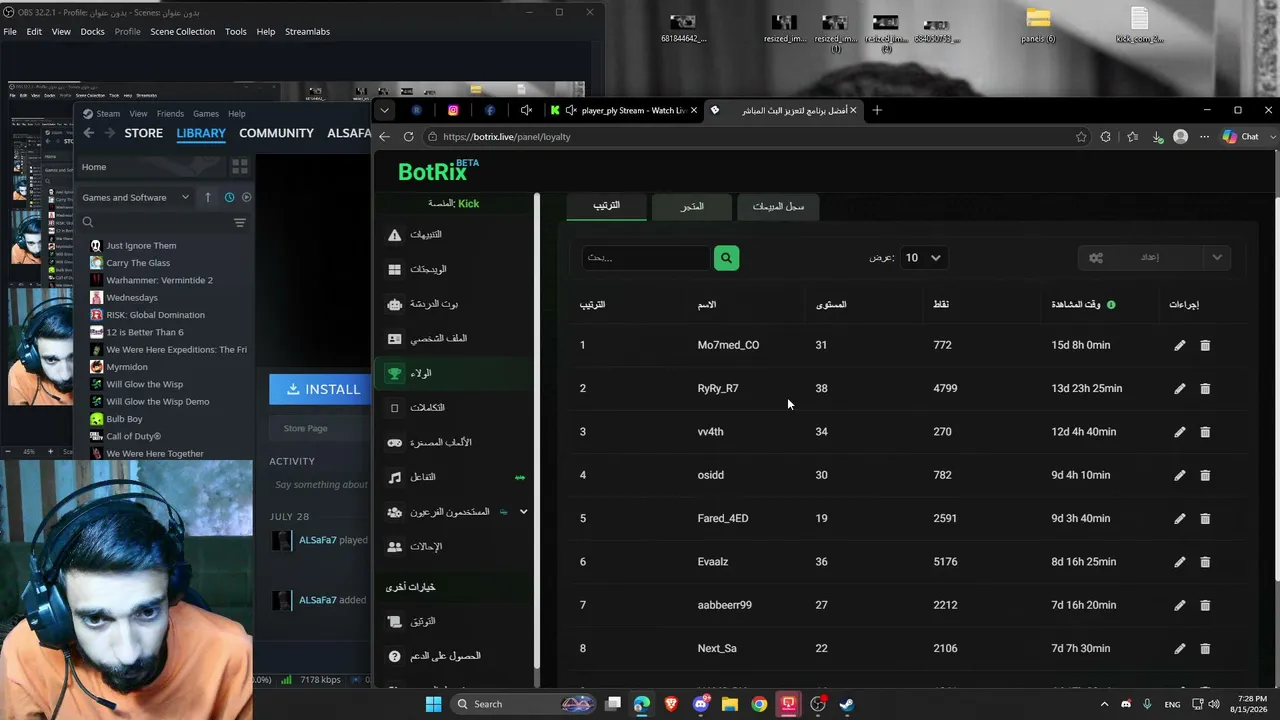The image size is (1280, 720).
Task: Refresh the BotRix browser page
Action: tap(408, 137)
